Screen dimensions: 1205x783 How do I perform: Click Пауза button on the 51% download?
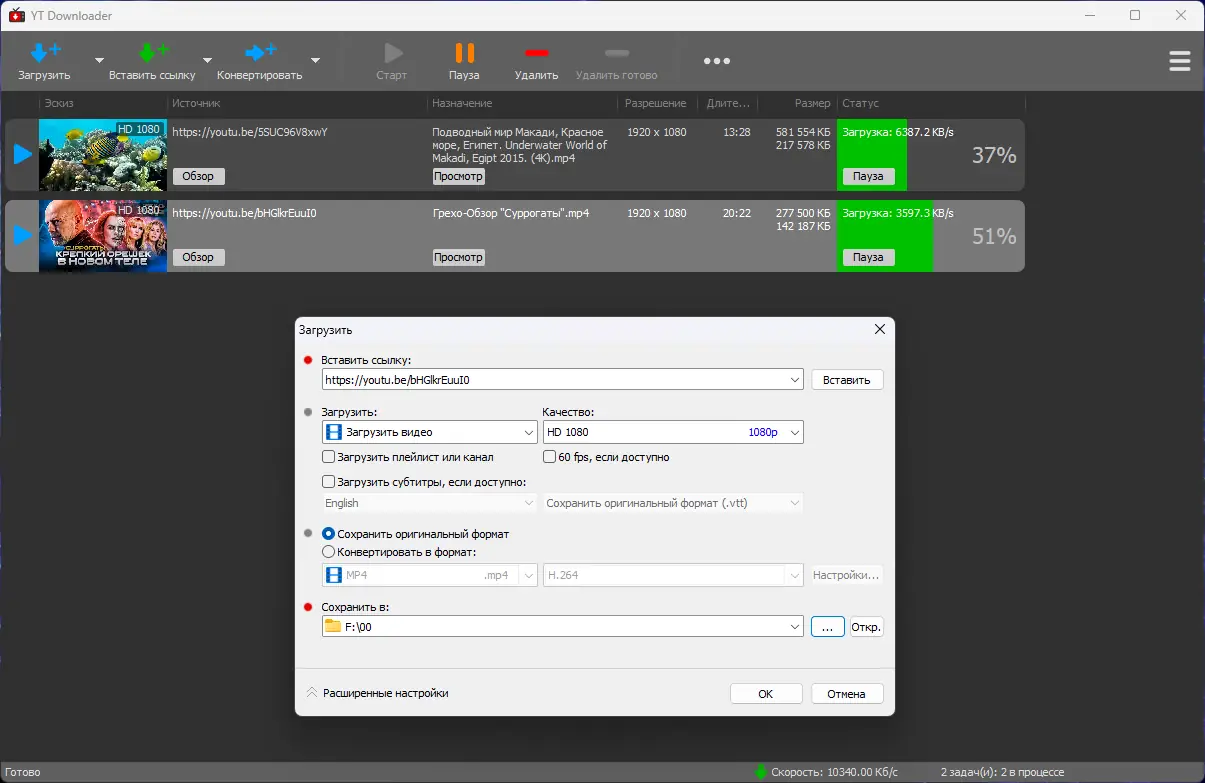pyautogui.click(x=868, y=257)
